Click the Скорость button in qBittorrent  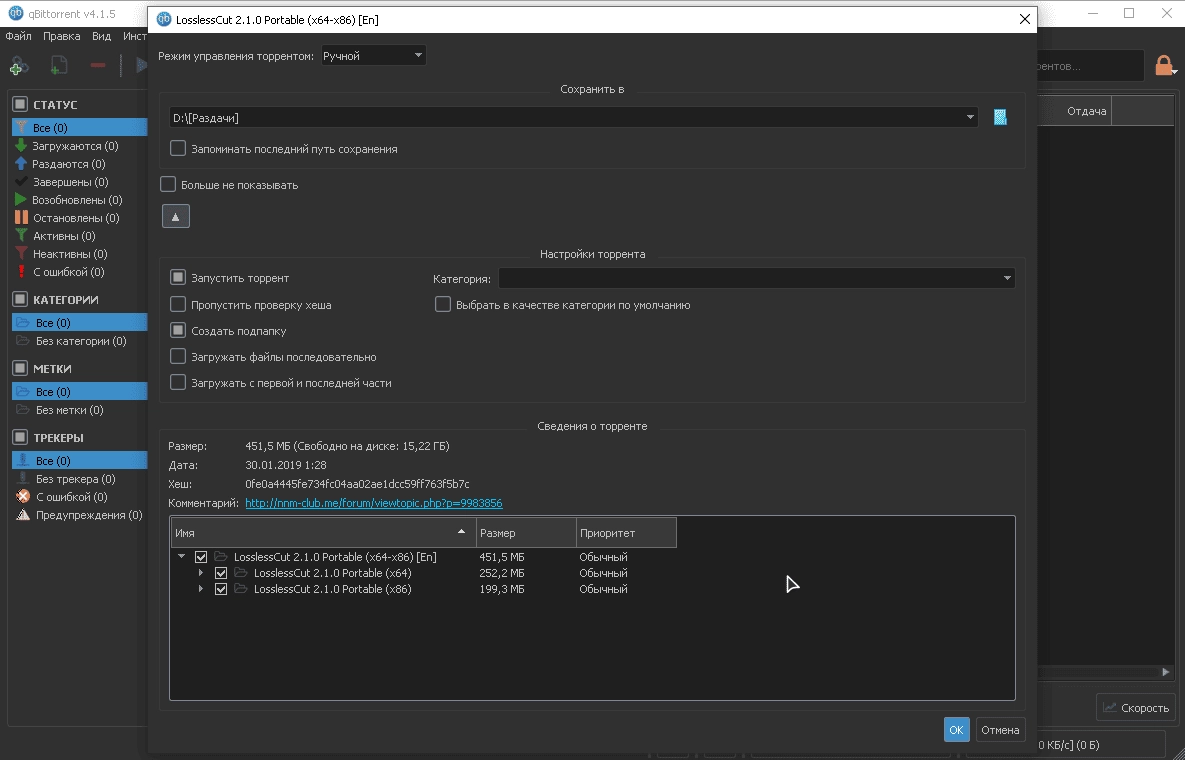1135,708
